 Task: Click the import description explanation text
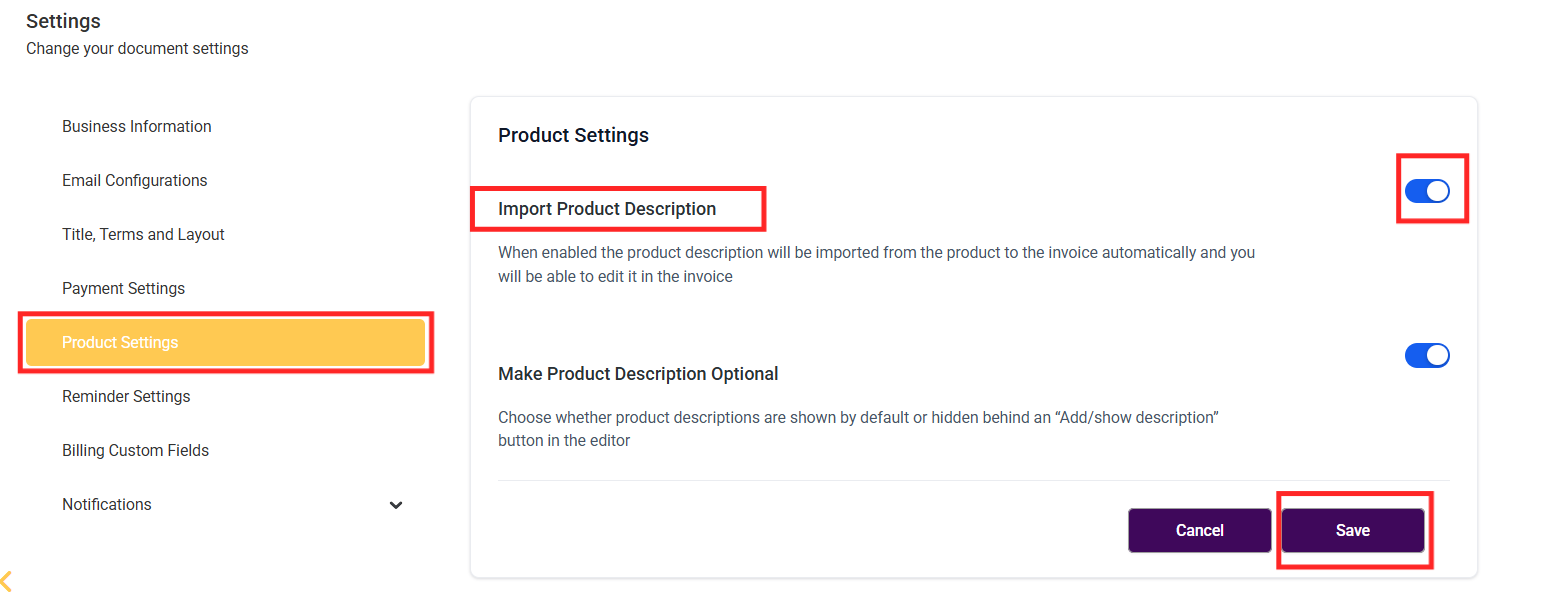[x=875, y=264]
